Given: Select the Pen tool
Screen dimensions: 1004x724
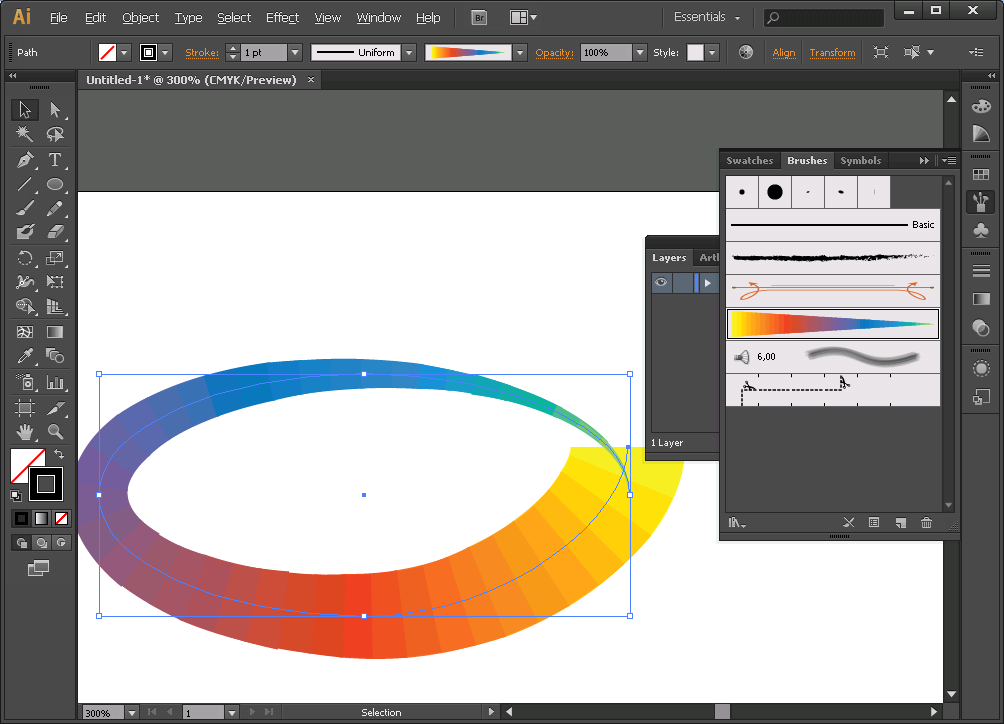Looking at the screenshot, I should tap(24, 159).
